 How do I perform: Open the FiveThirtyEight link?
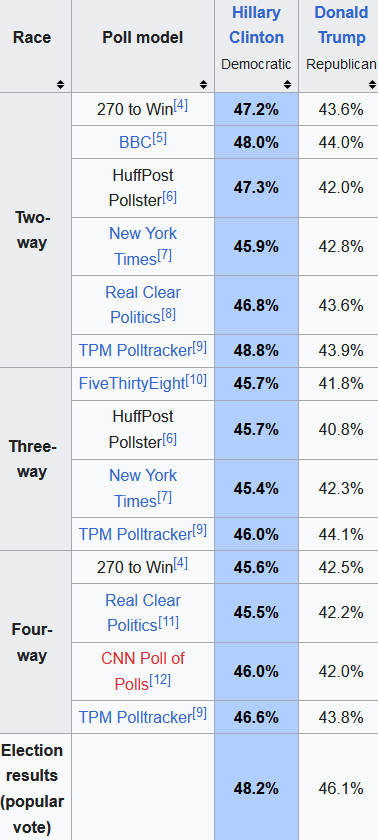click(132, 384)
